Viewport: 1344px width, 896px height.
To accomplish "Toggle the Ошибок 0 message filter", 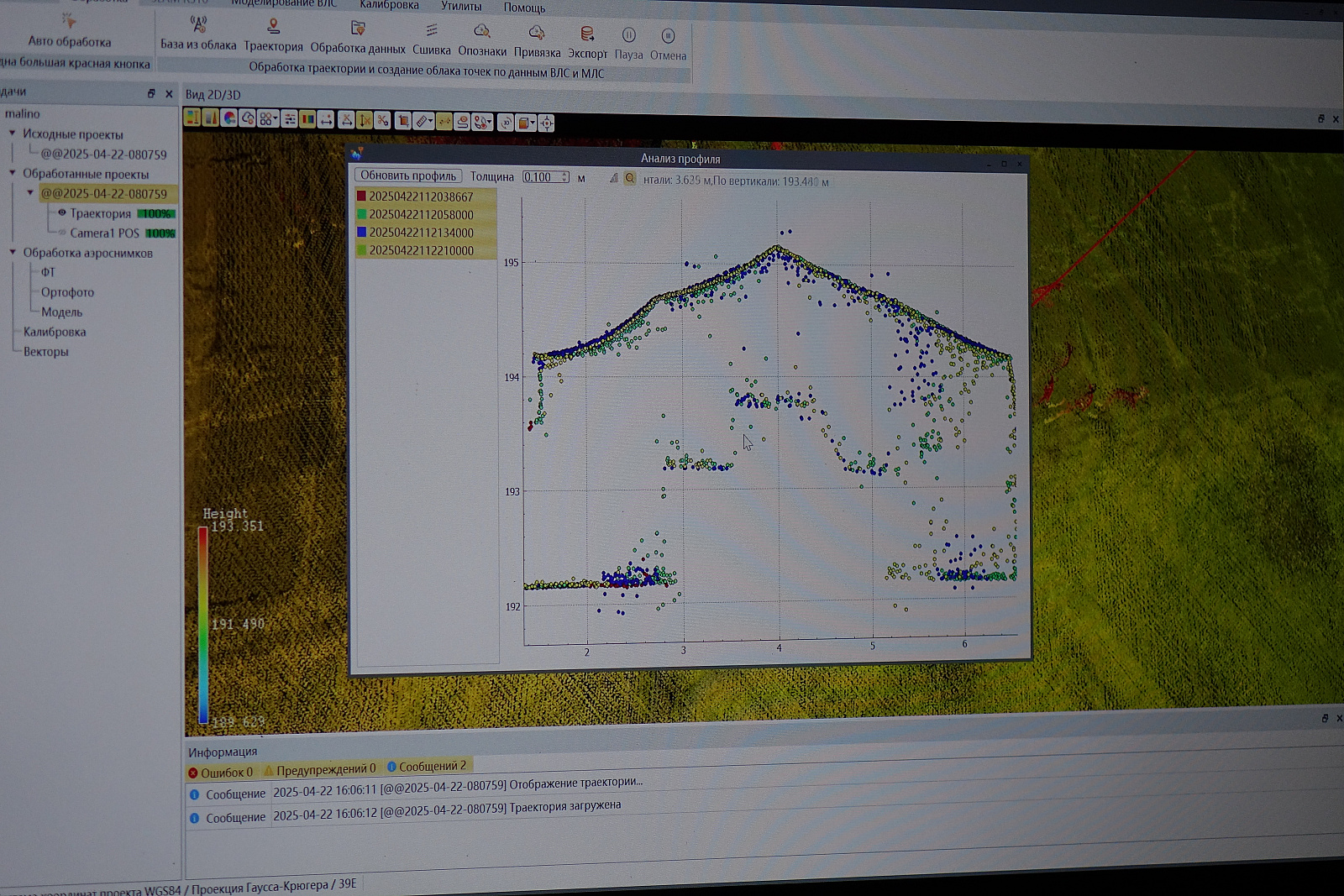I will tap(220, 772).
